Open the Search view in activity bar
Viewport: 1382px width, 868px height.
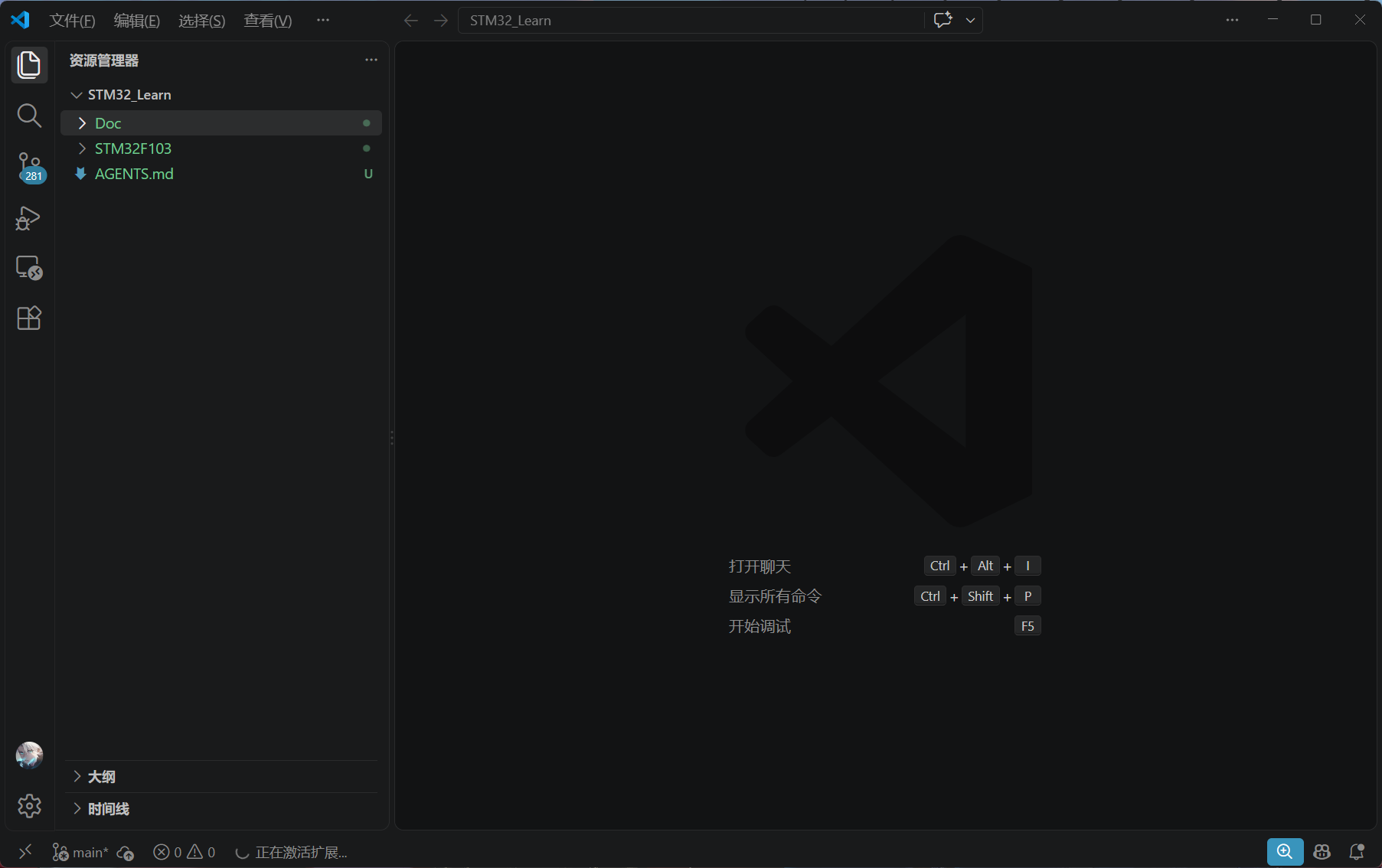point(29,116)
